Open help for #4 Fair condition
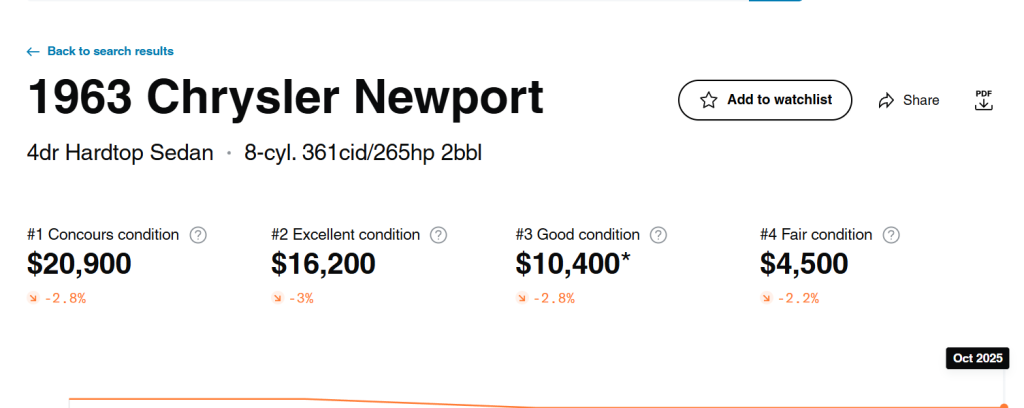This screenshot has width=1024, height=408. (x=891, y=235)
